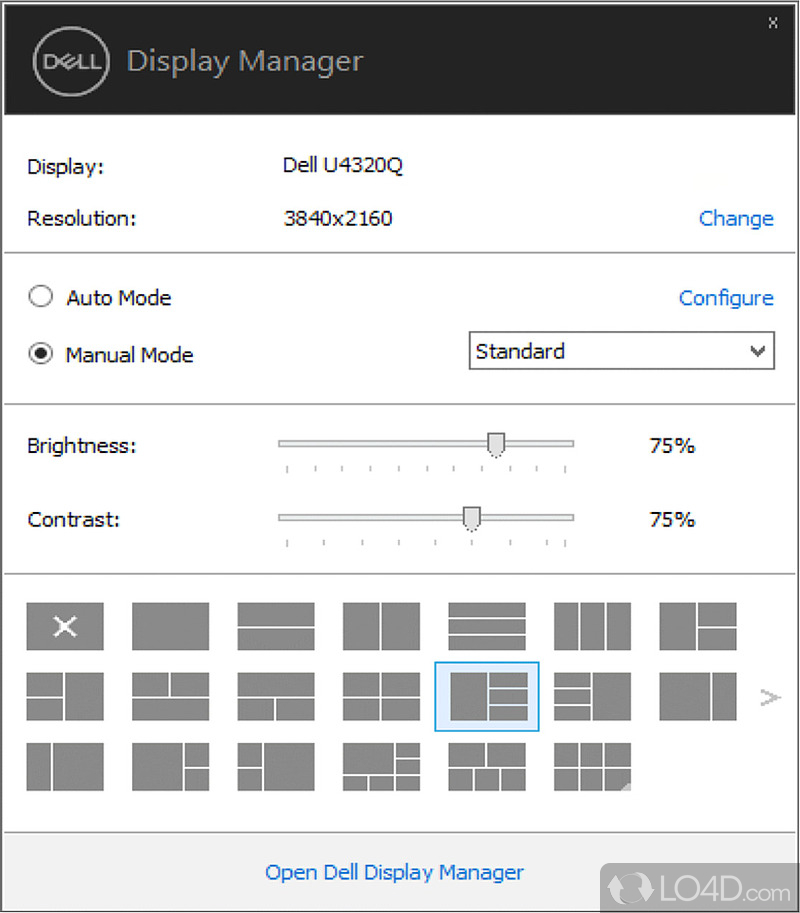Select the Manual Mode radio button

[x=40, y=354]
